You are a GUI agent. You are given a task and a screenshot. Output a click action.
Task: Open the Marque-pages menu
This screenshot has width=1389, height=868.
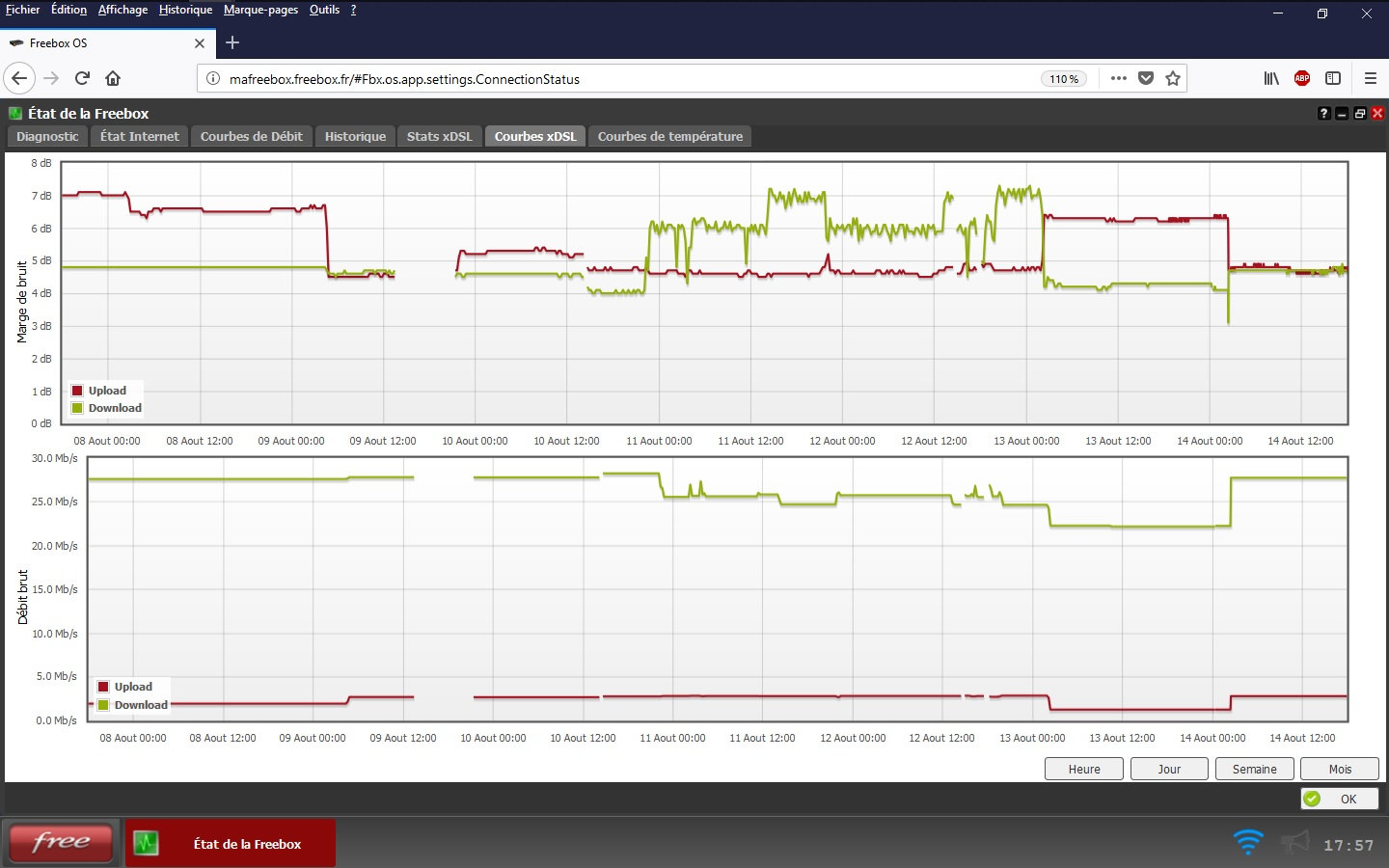click(260, 10)
